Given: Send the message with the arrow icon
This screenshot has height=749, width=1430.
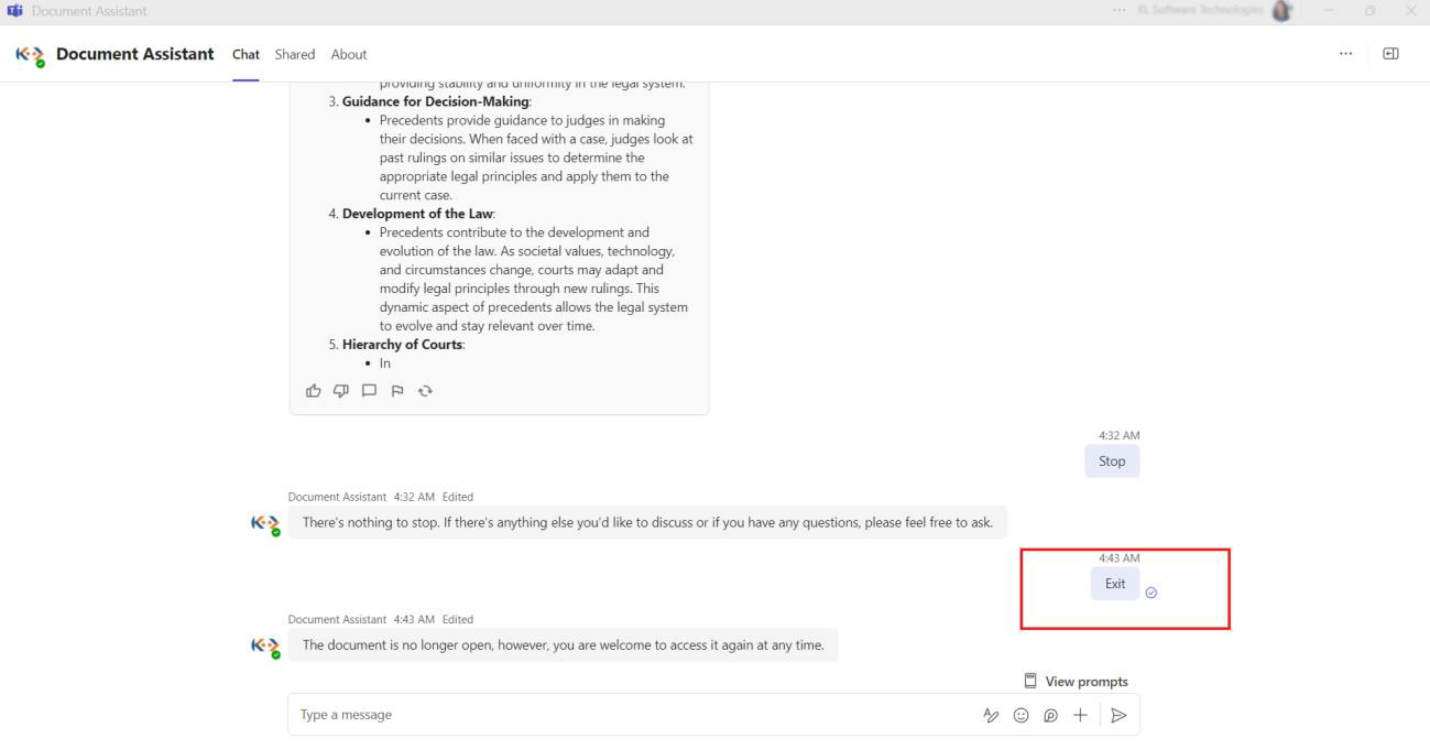Looking at the screenshot, I should (x=1119, y=715).
